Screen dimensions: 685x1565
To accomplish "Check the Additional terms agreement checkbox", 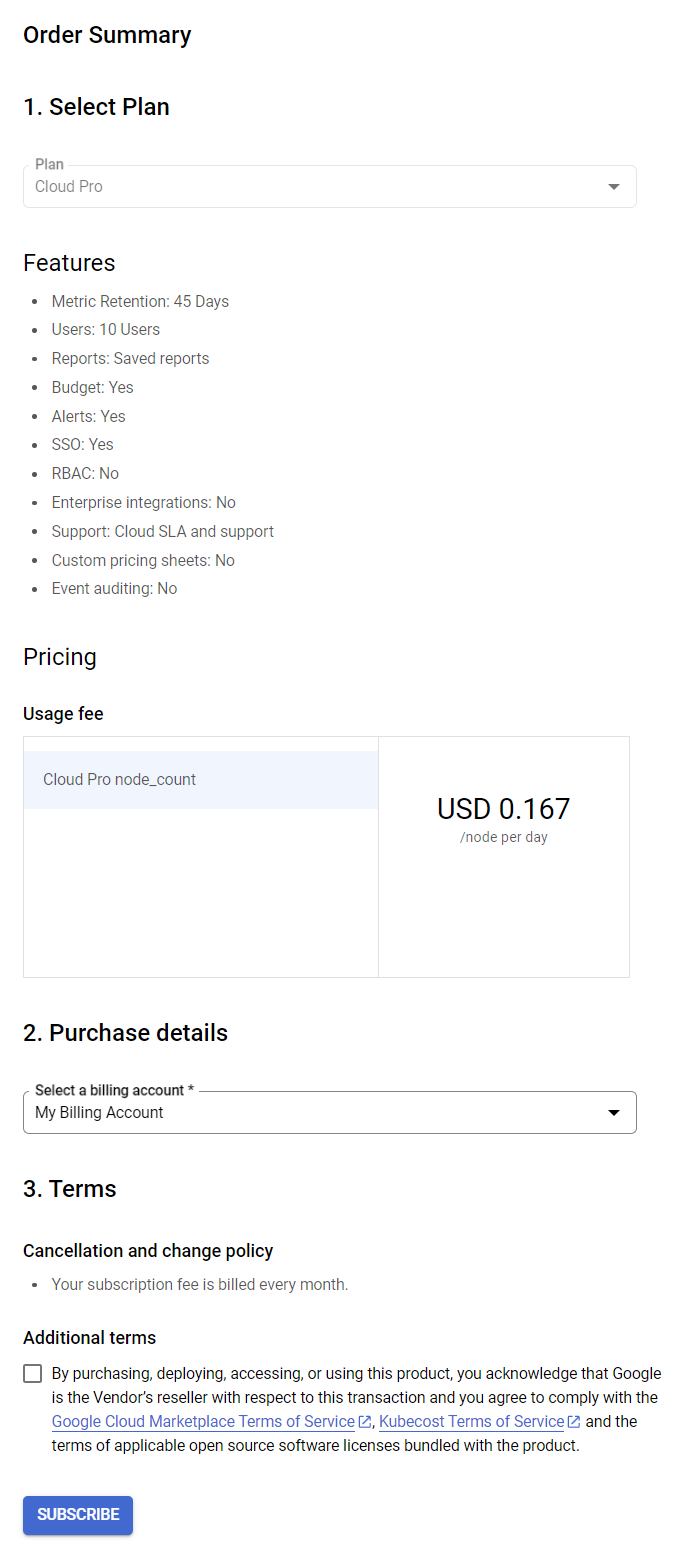I will click(33, 1373).
